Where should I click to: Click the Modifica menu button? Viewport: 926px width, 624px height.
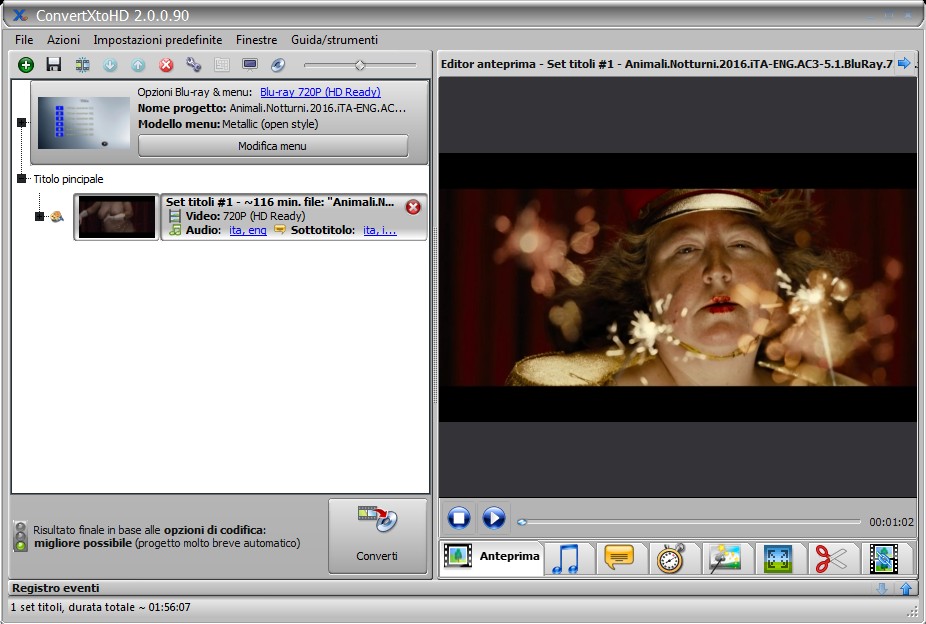273,146
